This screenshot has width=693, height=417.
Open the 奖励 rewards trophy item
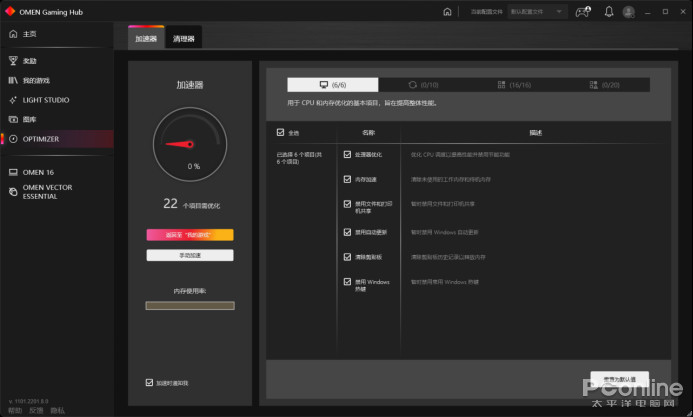29,61
